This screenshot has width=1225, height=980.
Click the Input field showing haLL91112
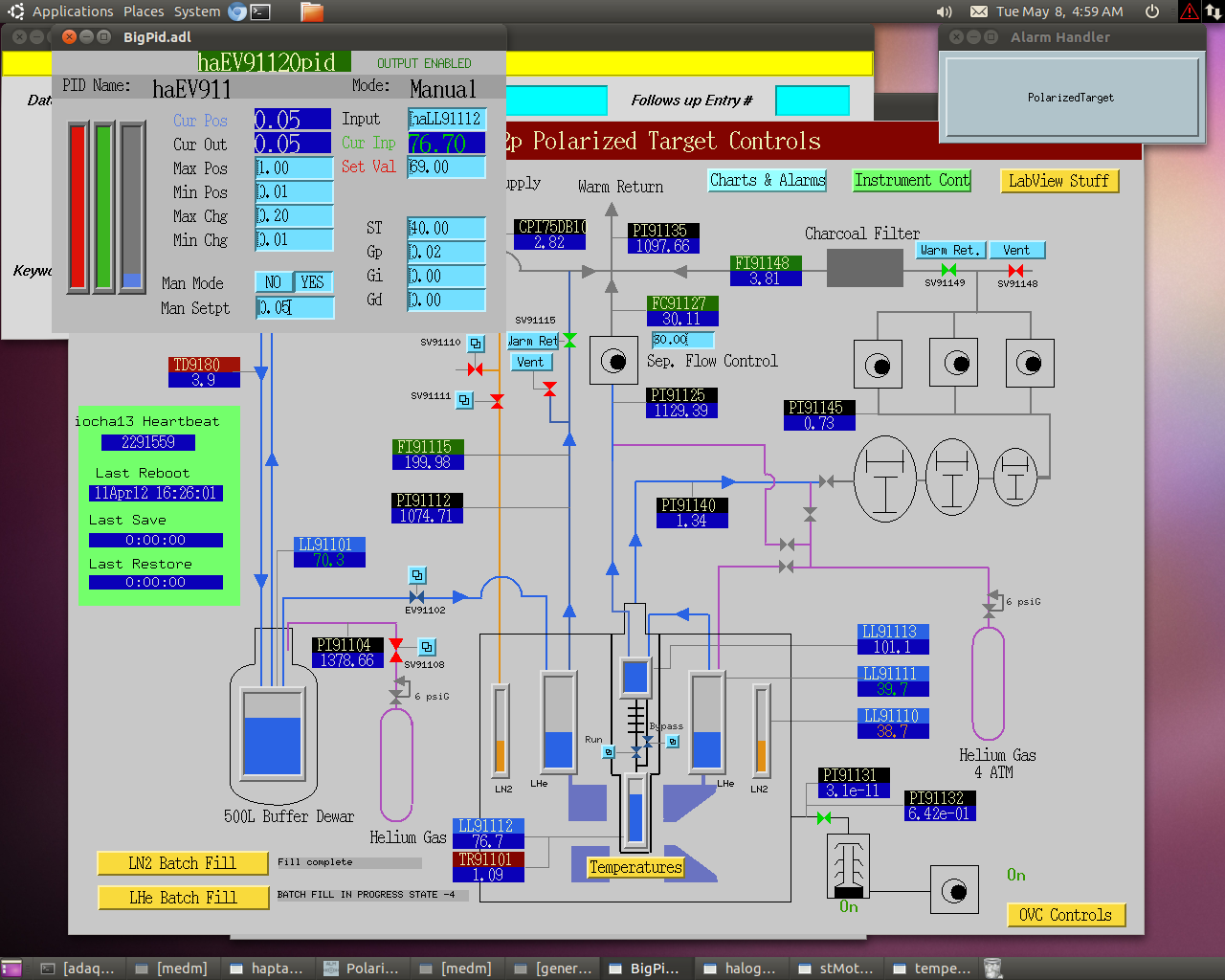(447, 119)
